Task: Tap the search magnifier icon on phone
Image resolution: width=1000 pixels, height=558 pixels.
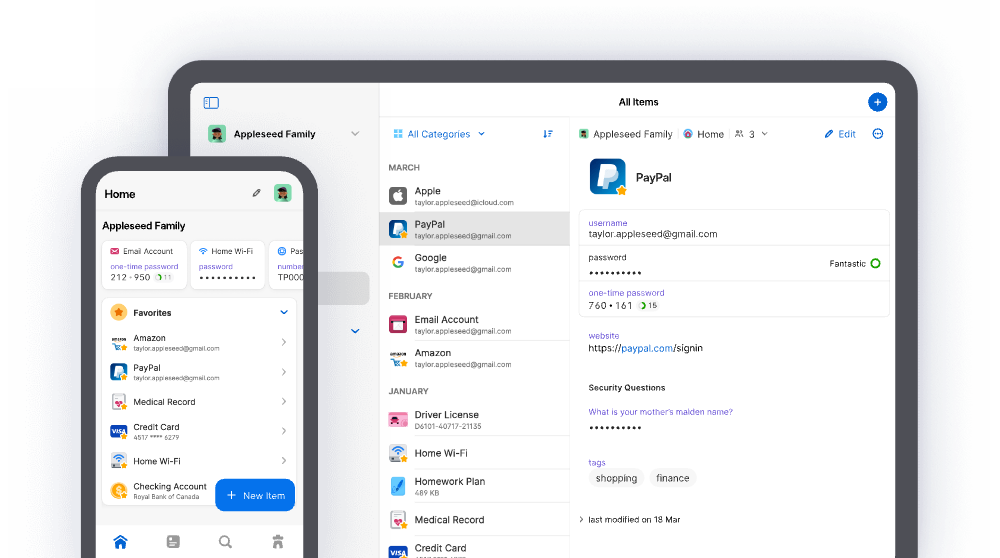Action: pos(225,541)
